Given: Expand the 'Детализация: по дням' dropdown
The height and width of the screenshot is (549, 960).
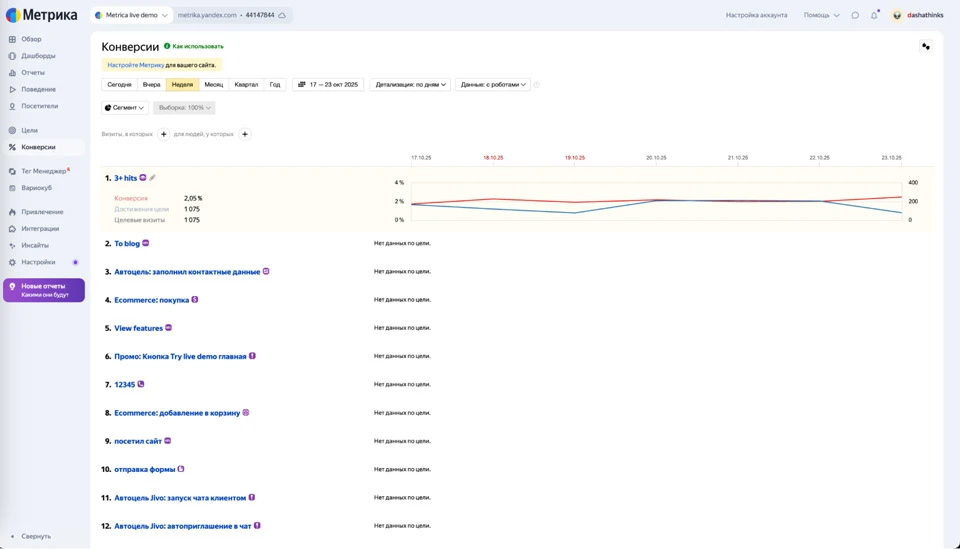Looking at the screenshot, I should (x=410, y=85).
